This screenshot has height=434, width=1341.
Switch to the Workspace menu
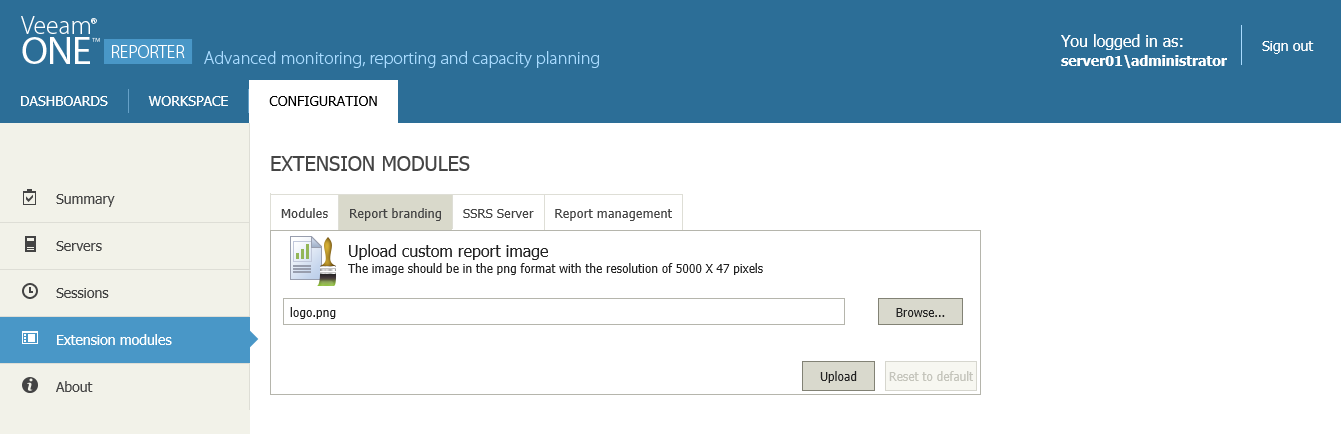[x=188, y=101]
